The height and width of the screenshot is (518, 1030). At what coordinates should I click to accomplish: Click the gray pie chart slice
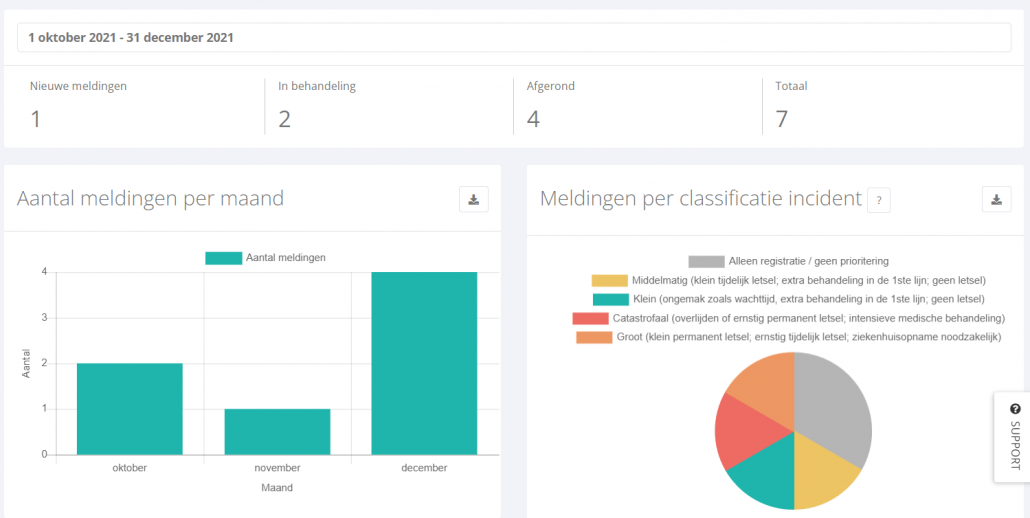tap(838, 407)
